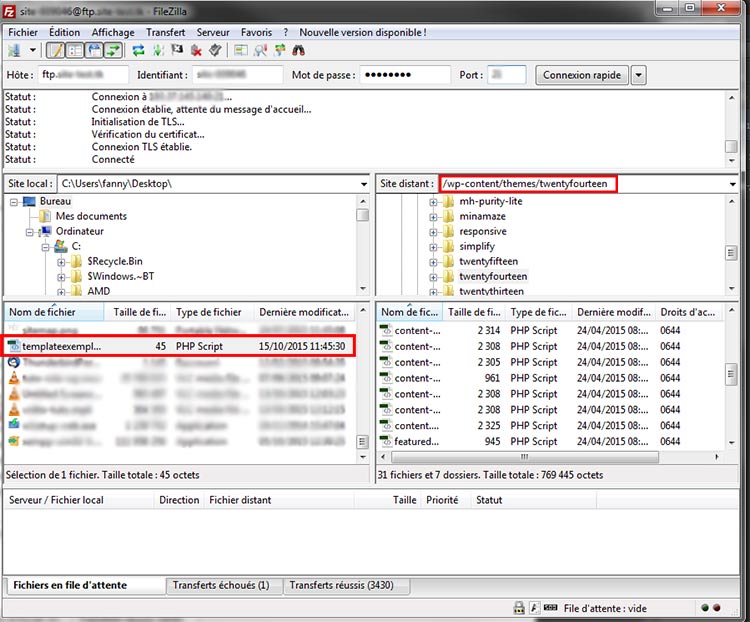This screenshot has width=750, height=622.
Task: Collapse the Ordinateur tree node
Action: click(x=30, y=232)
